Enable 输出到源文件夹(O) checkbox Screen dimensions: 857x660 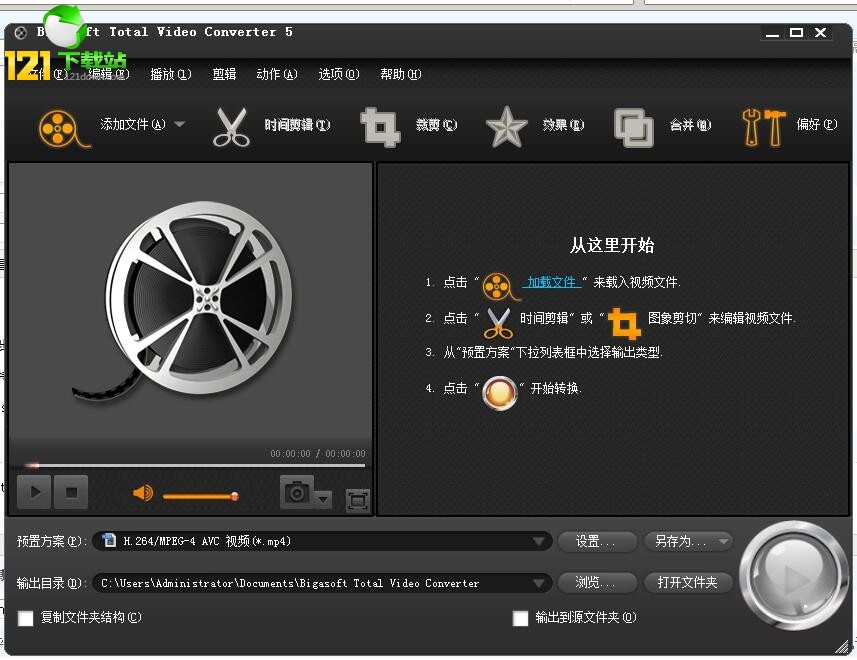[x=520, y=618]
